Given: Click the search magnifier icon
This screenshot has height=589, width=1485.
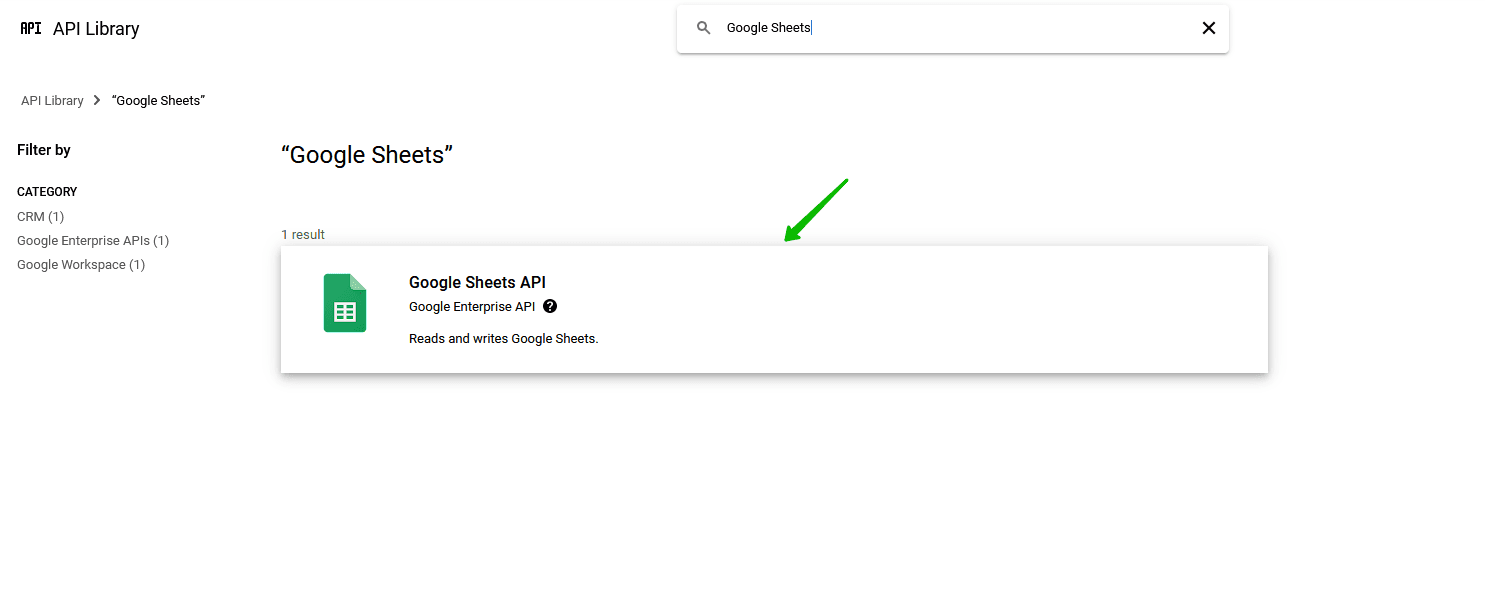Looking at the screenshot, I should click(x=704, y=28).
